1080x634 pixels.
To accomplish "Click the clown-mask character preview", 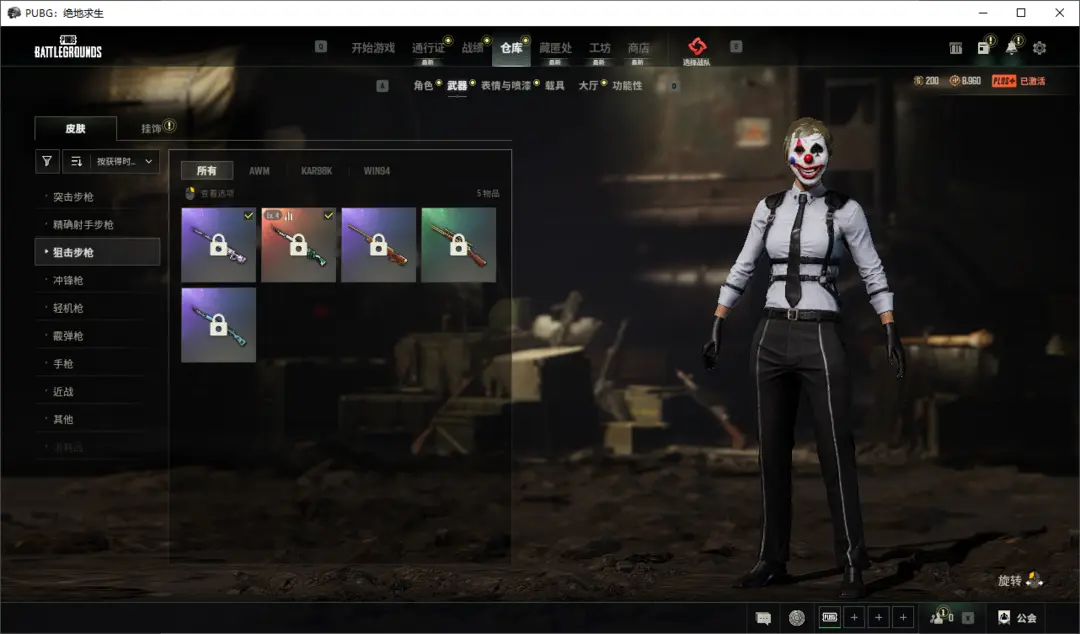I will click(803, 355).
